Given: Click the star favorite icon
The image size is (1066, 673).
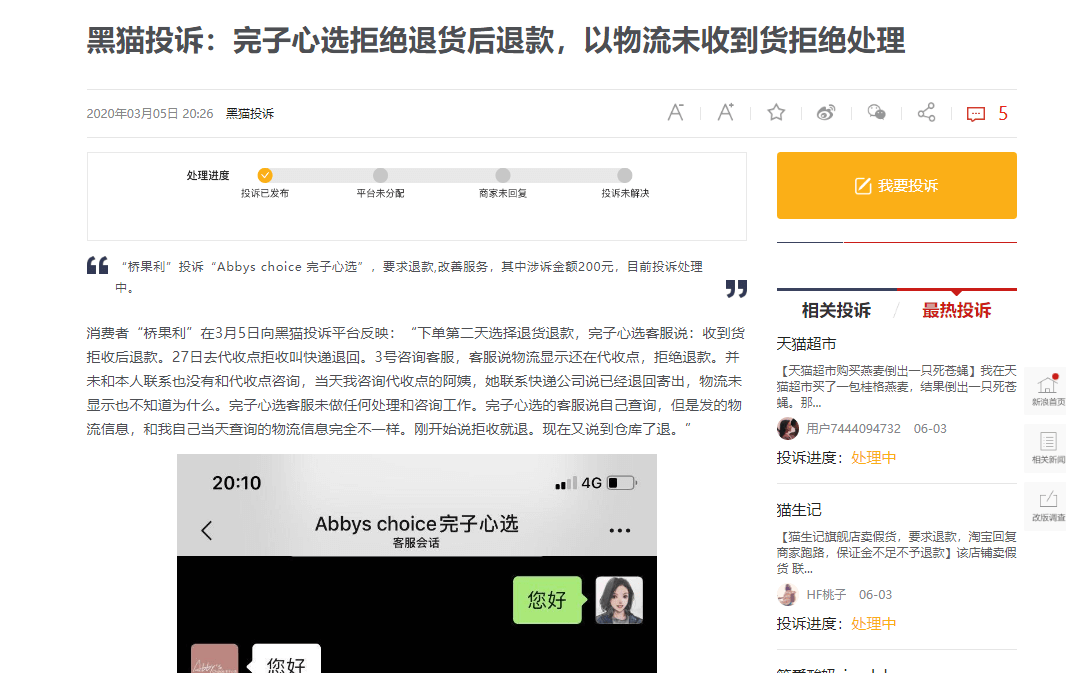Looking at the screenshot, I should coord(776,113).
